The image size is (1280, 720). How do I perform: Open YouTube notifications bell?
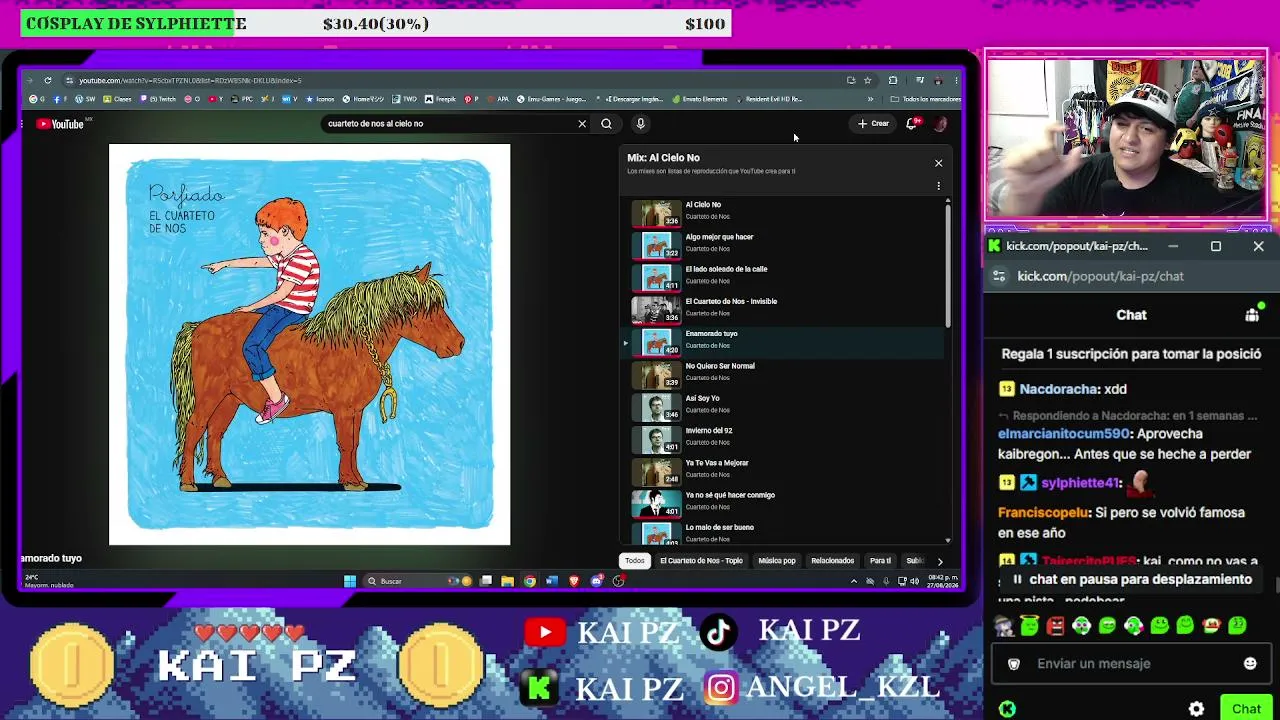(911, 124)
